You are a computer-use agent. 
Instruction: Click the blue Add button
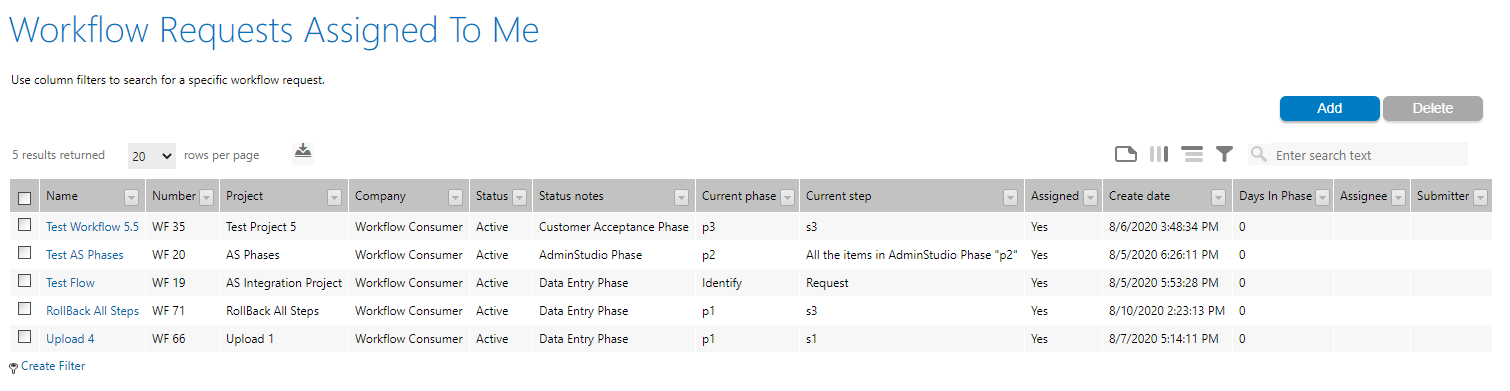coord(1329,108)
